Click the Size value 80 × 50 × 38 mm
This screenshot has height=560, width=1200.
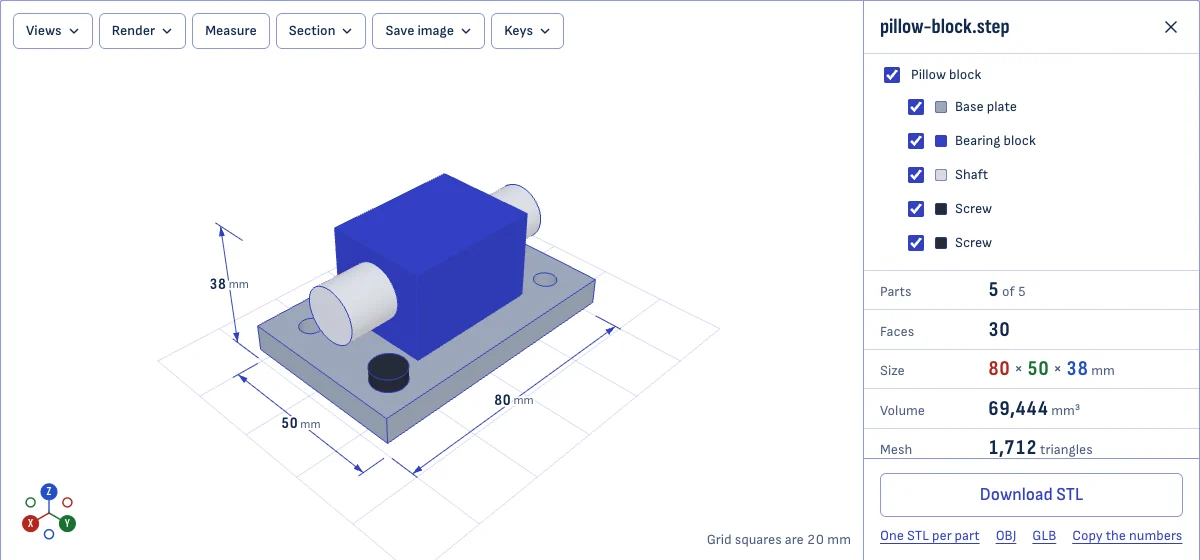click(x=1051, y=369)
